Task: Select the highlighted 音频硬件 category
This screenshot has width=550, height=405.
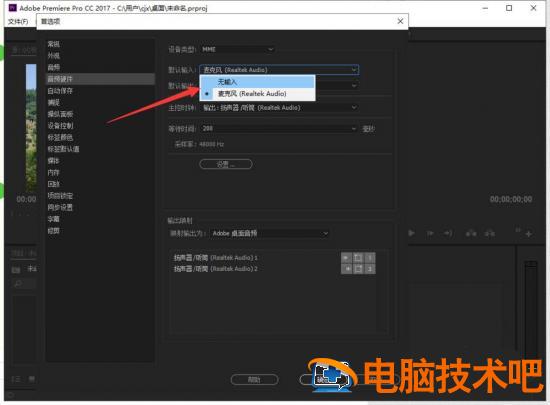Action: (100, 79)
